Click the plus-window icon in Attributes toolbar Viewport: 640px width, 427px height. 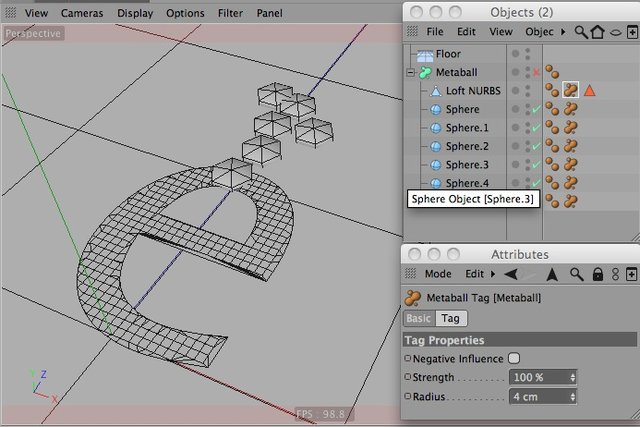pos(631,274)
